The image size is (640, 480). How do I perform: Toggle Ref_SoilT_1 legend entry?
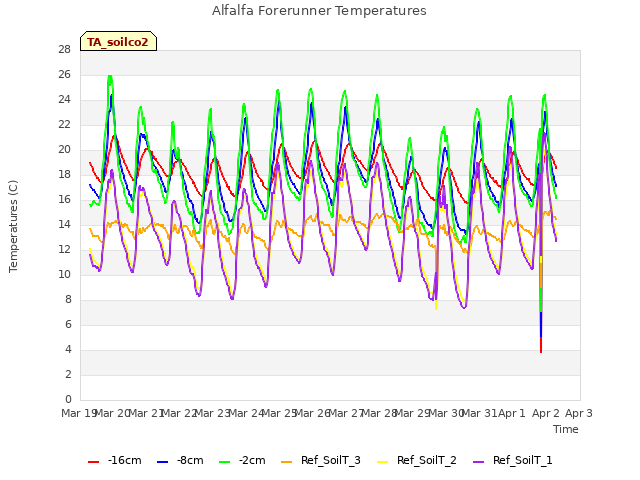(513, 460)
